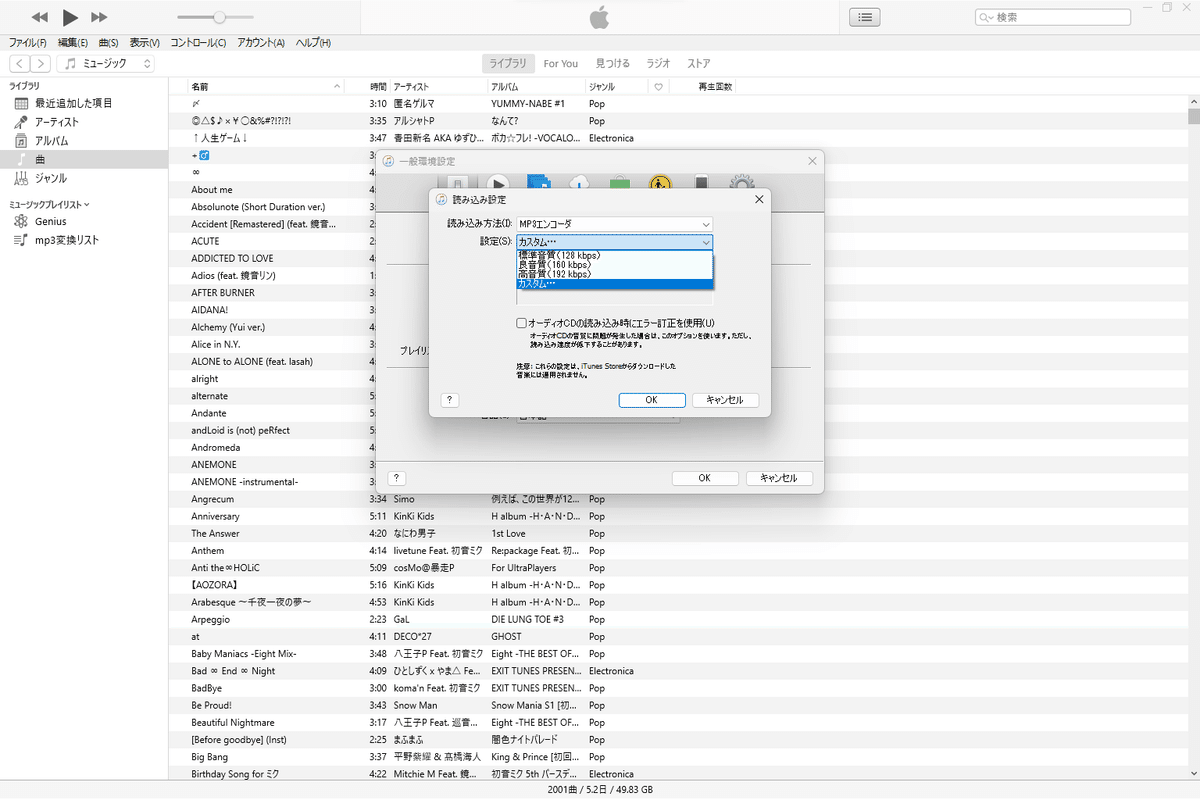
Task: Enable error correction for audio CD import
Action: coord(521,323)
